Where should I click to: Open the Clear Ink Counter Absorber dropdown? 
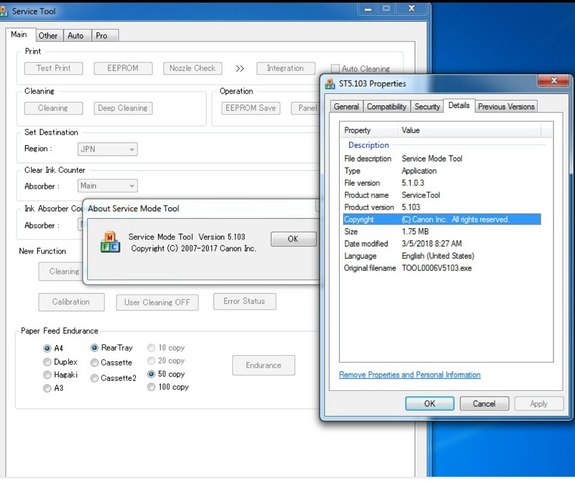[x=107, y=186]
